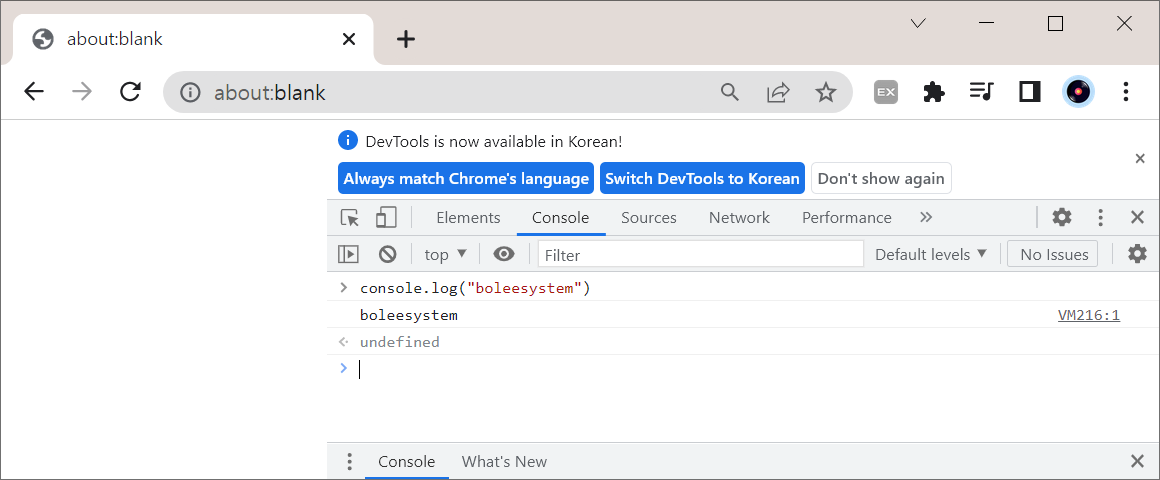This screenshot has width=1160, height=480.
Task: Clear the console
Action: pos(387,254)
